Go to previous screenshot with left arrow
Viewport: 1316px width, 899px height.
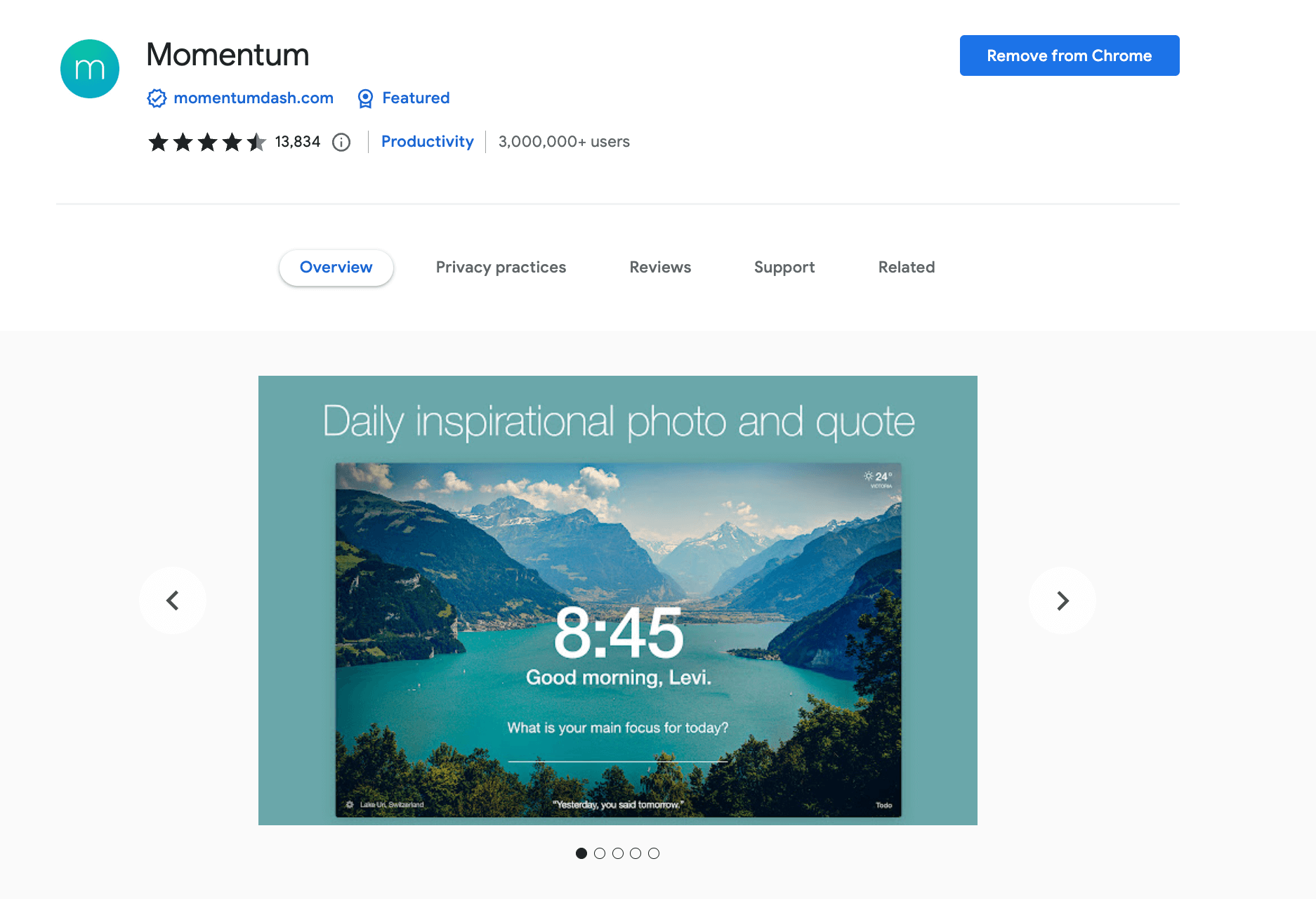pyautogui.click(x=173, y=601)
